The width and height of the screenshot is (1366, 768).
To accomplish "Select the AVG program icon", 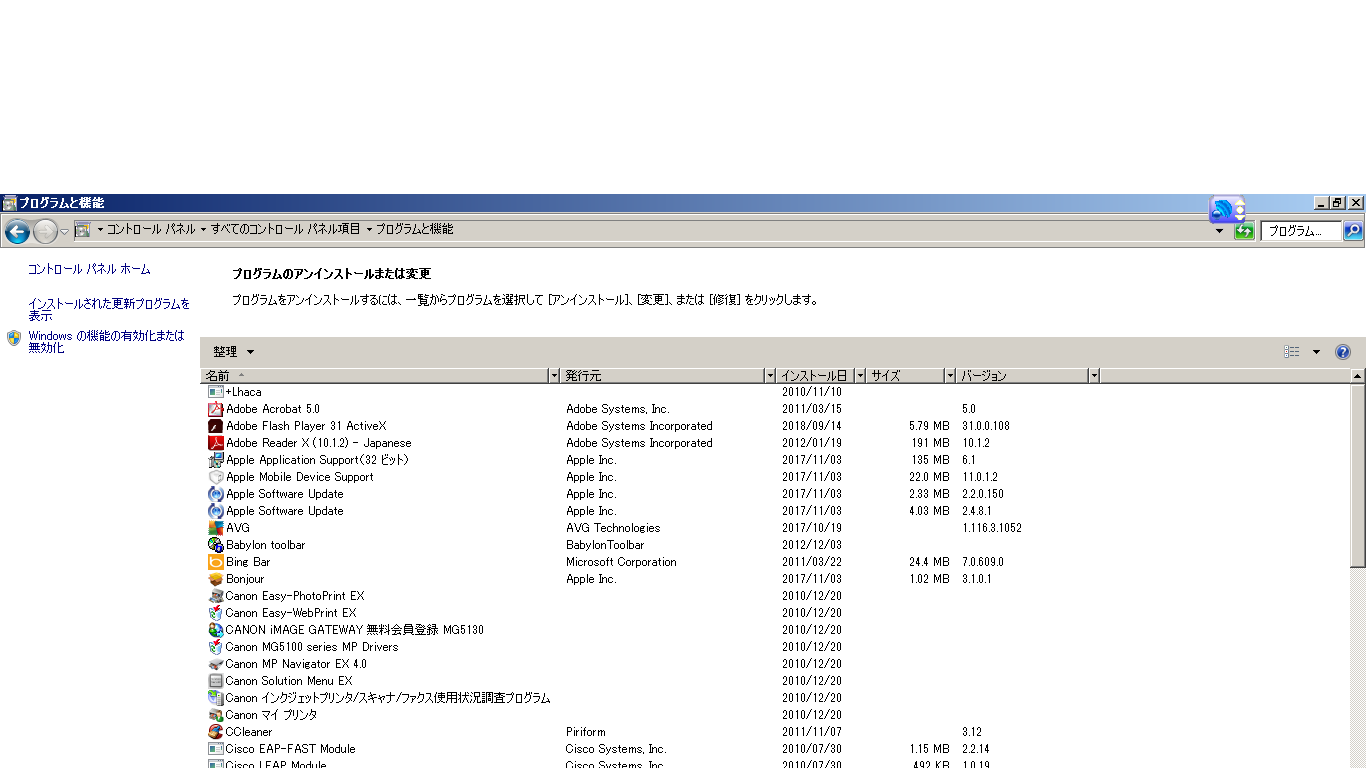I will (x=215, y=528).
